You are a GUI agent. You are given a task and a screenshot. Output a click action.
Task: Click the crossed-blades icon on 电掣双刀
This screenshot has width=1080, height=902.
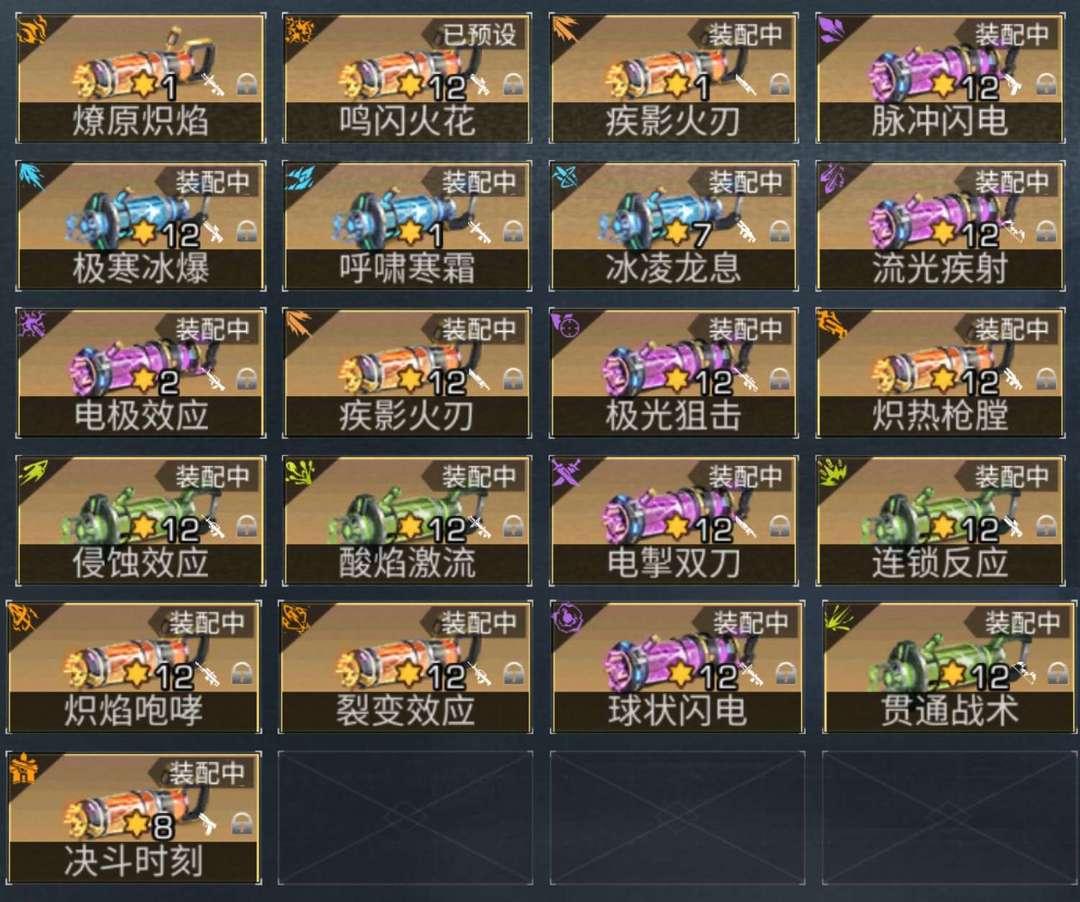565,472
